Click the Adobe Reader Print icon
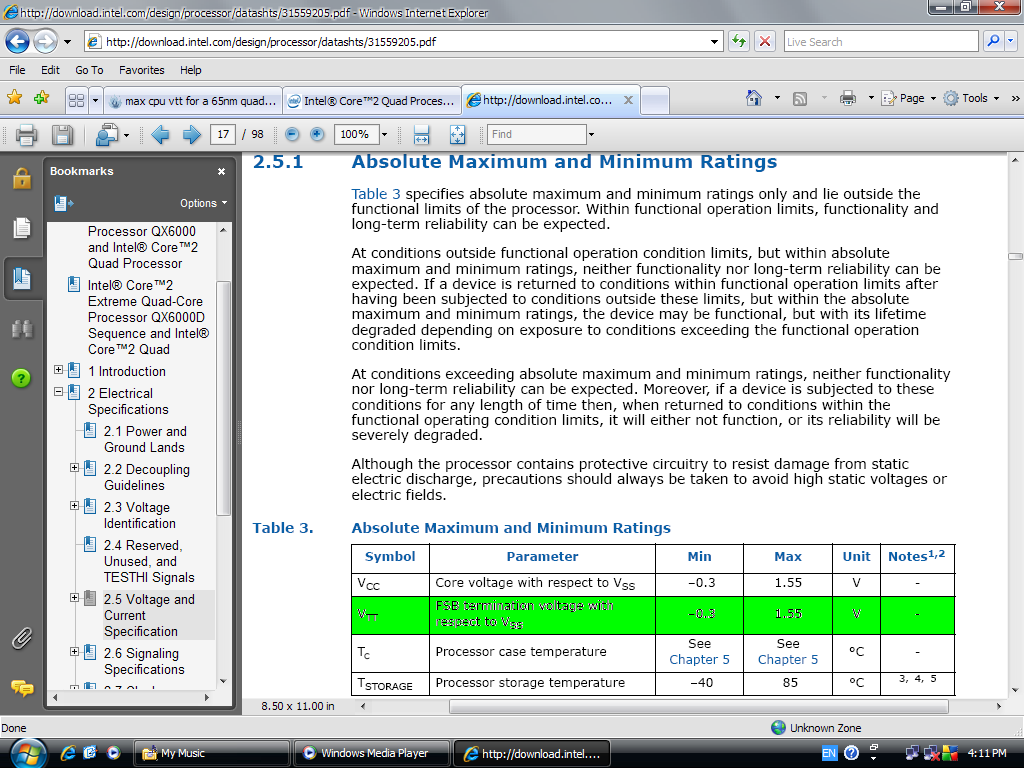 (26, 135)
